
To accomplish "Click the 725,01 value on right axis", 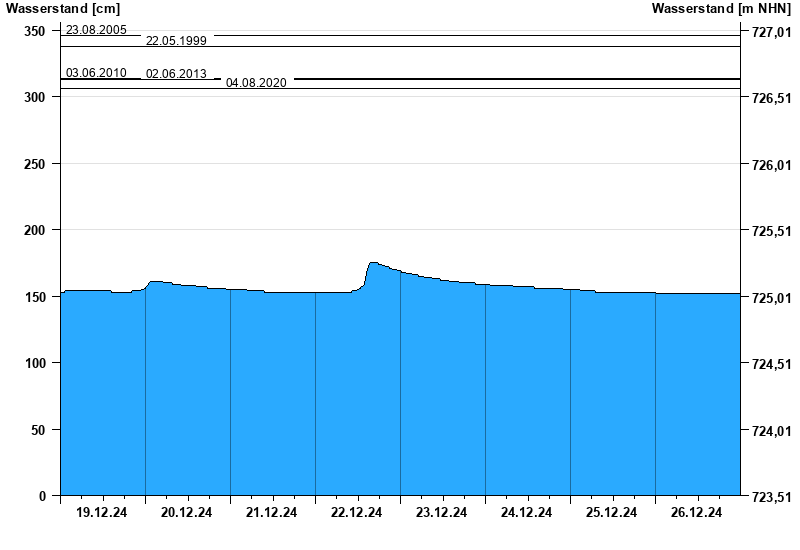I will [x=770, y=298].
